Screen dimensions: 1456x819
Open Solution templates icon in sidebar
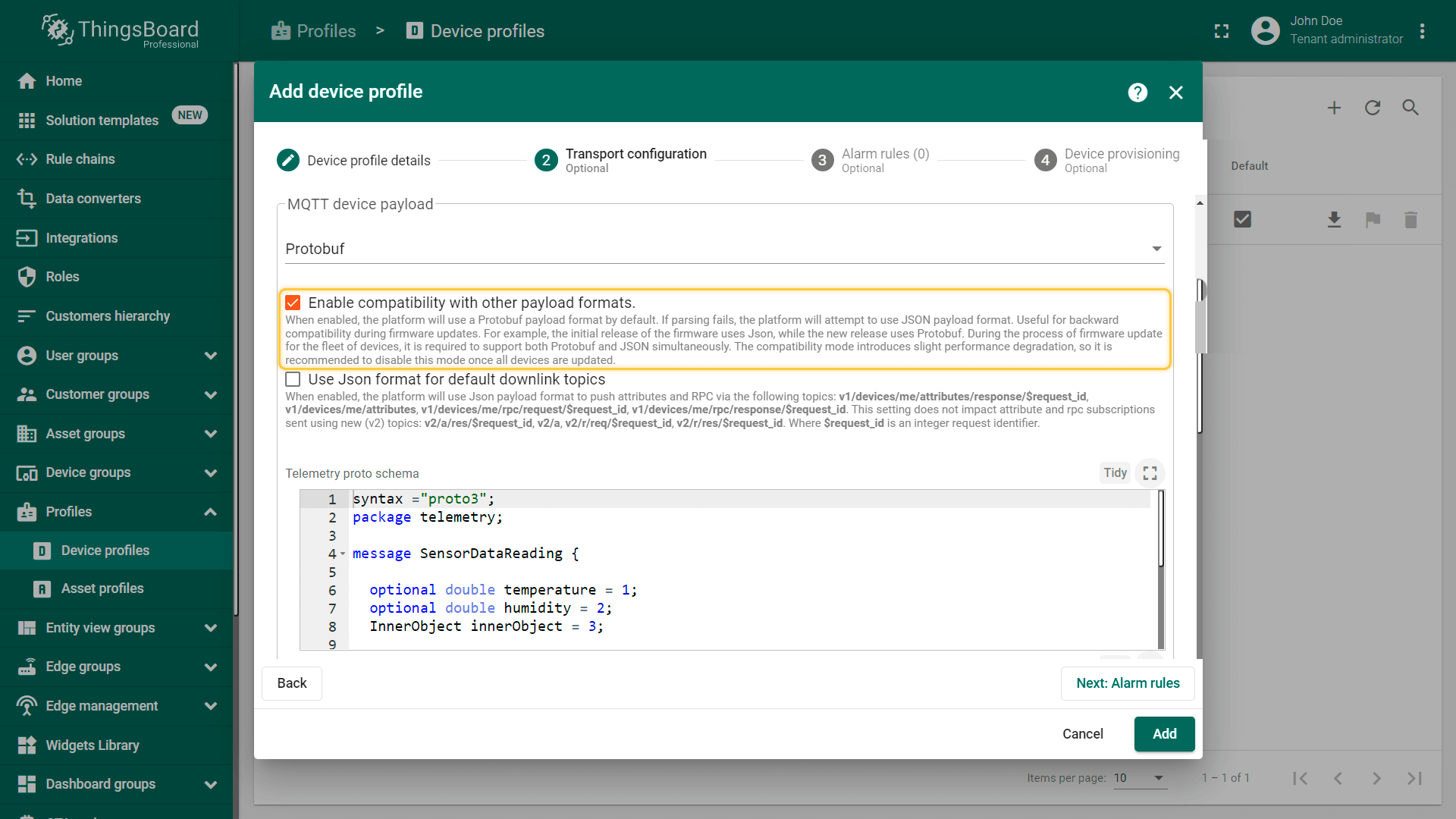pos(27,121)
